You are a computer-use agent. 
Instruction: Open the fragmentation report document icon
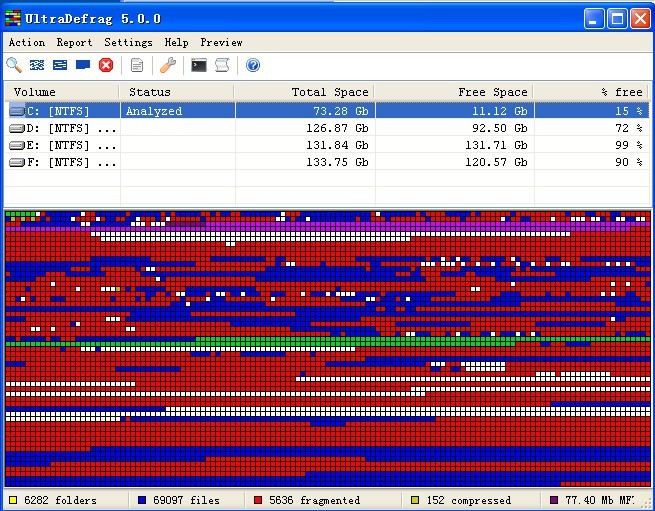tap(137, 65)
